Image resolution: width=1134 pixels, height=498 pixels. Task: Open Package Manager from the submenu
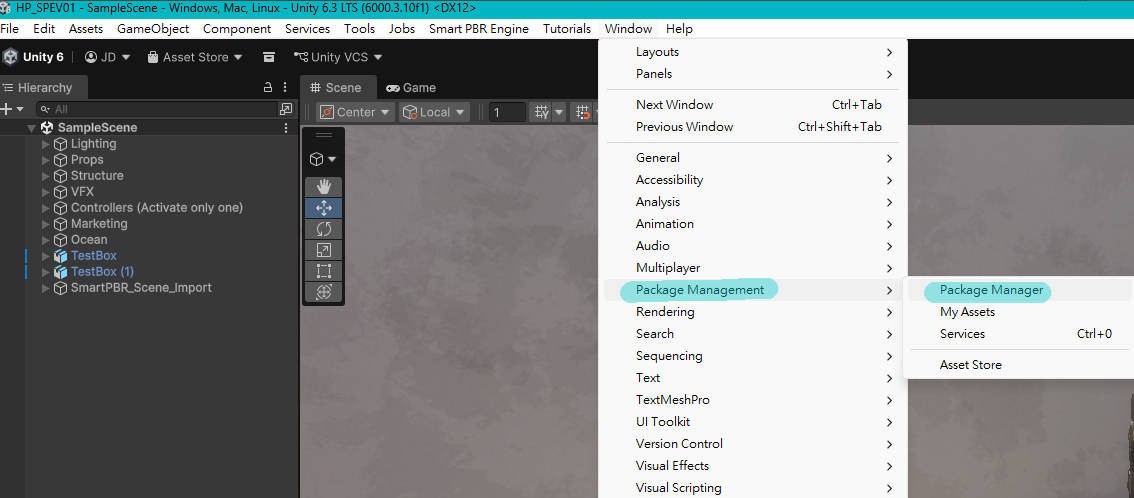(x=1018, y=290)
